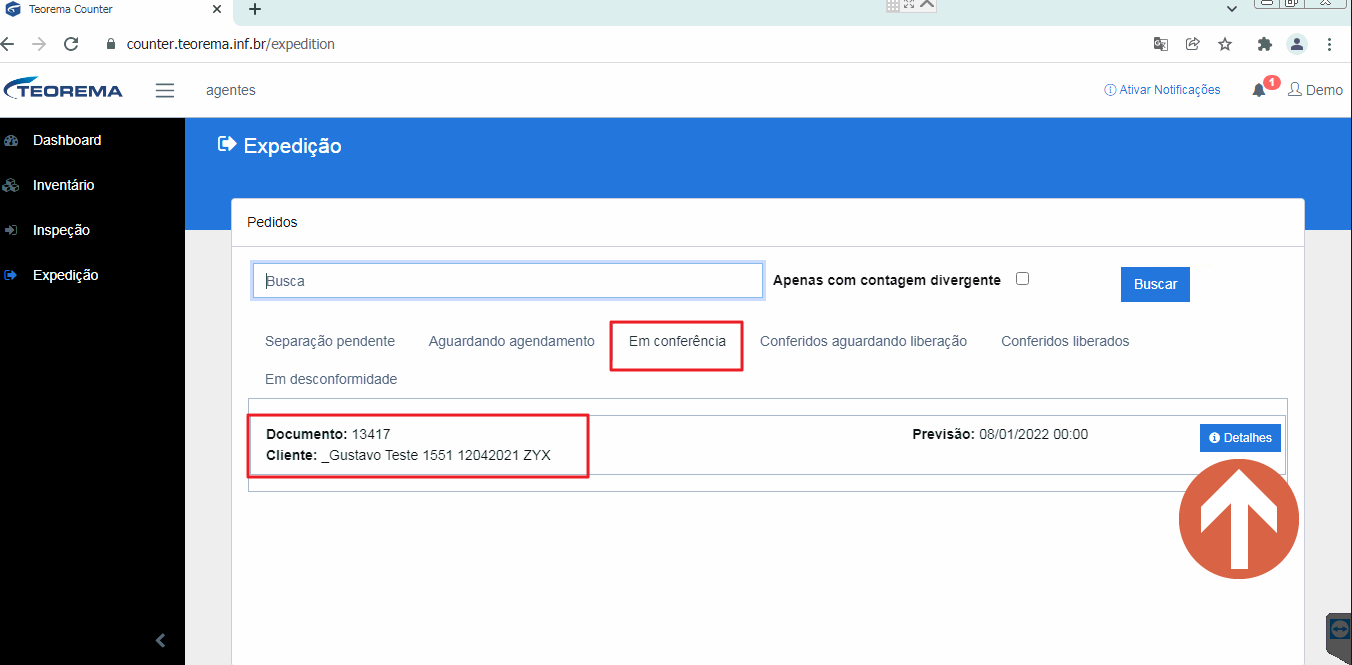Open the tab search dropdown chevron
The height and width of the screenshot is (665, 1352).
click(x=1232, y=8)
